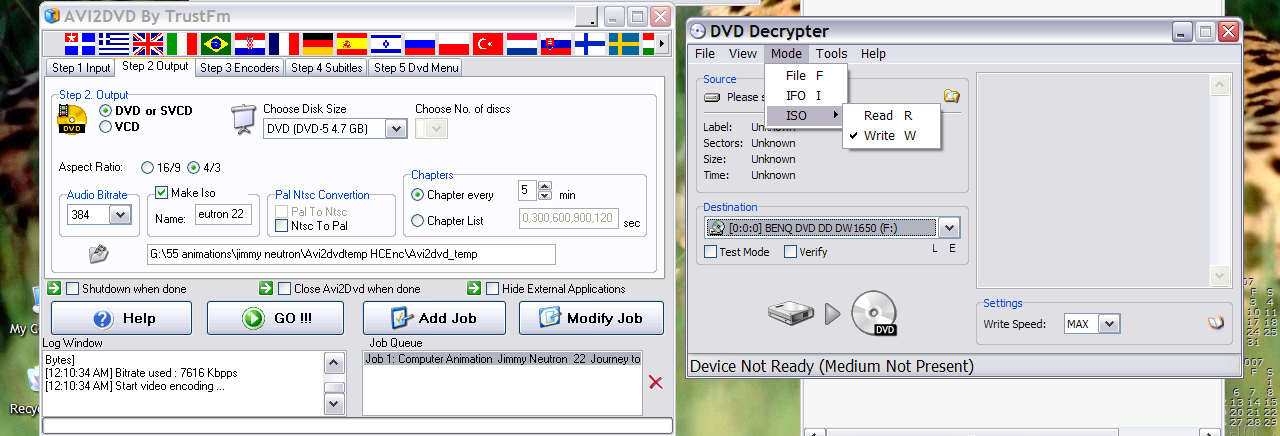Select the Finnish flag language
The height and width of the screenshot is (436, 1280).
tap(589, 44)
